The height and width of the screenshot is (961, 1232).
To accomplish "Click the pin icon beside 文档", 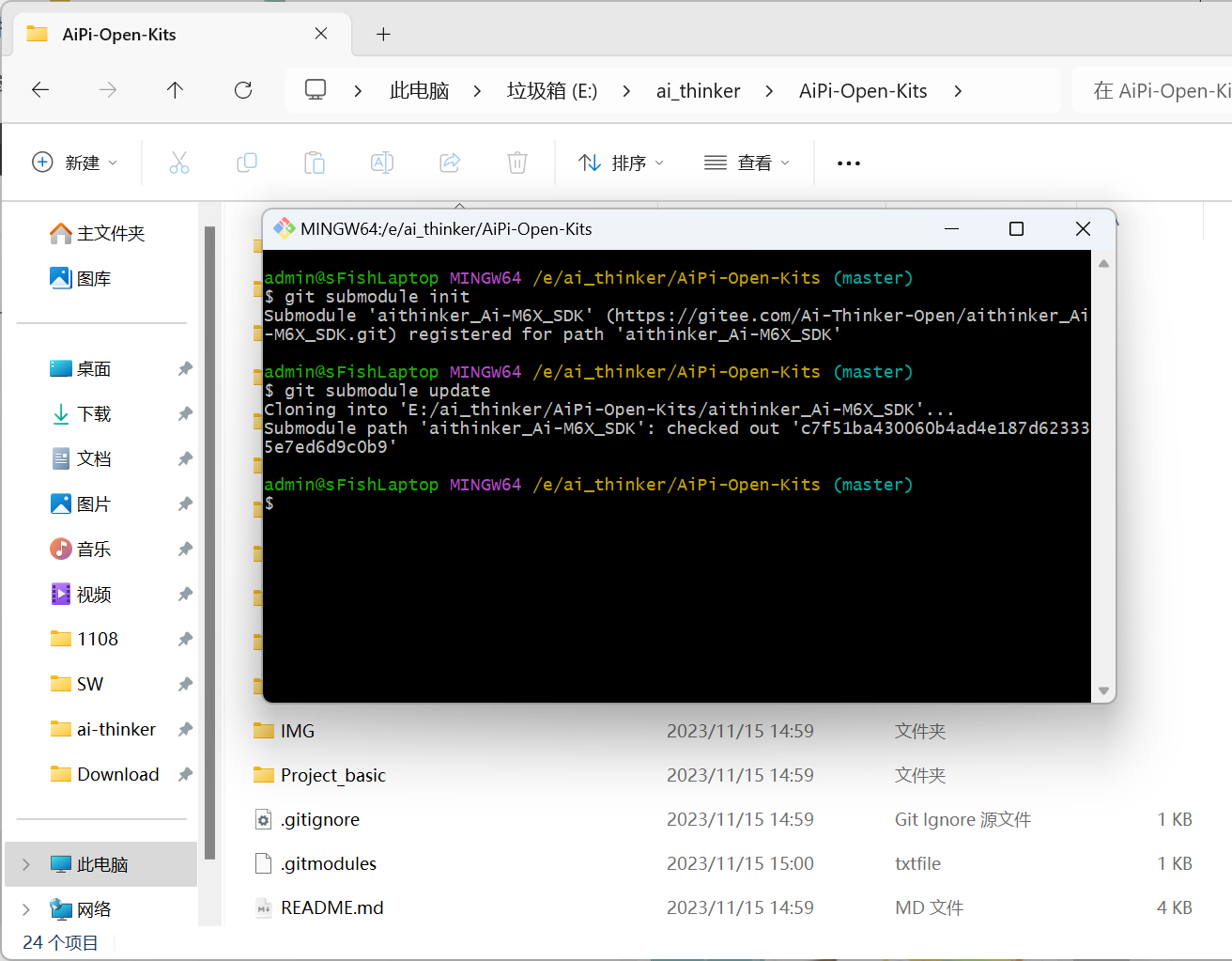I will click(x=185, y=459).
